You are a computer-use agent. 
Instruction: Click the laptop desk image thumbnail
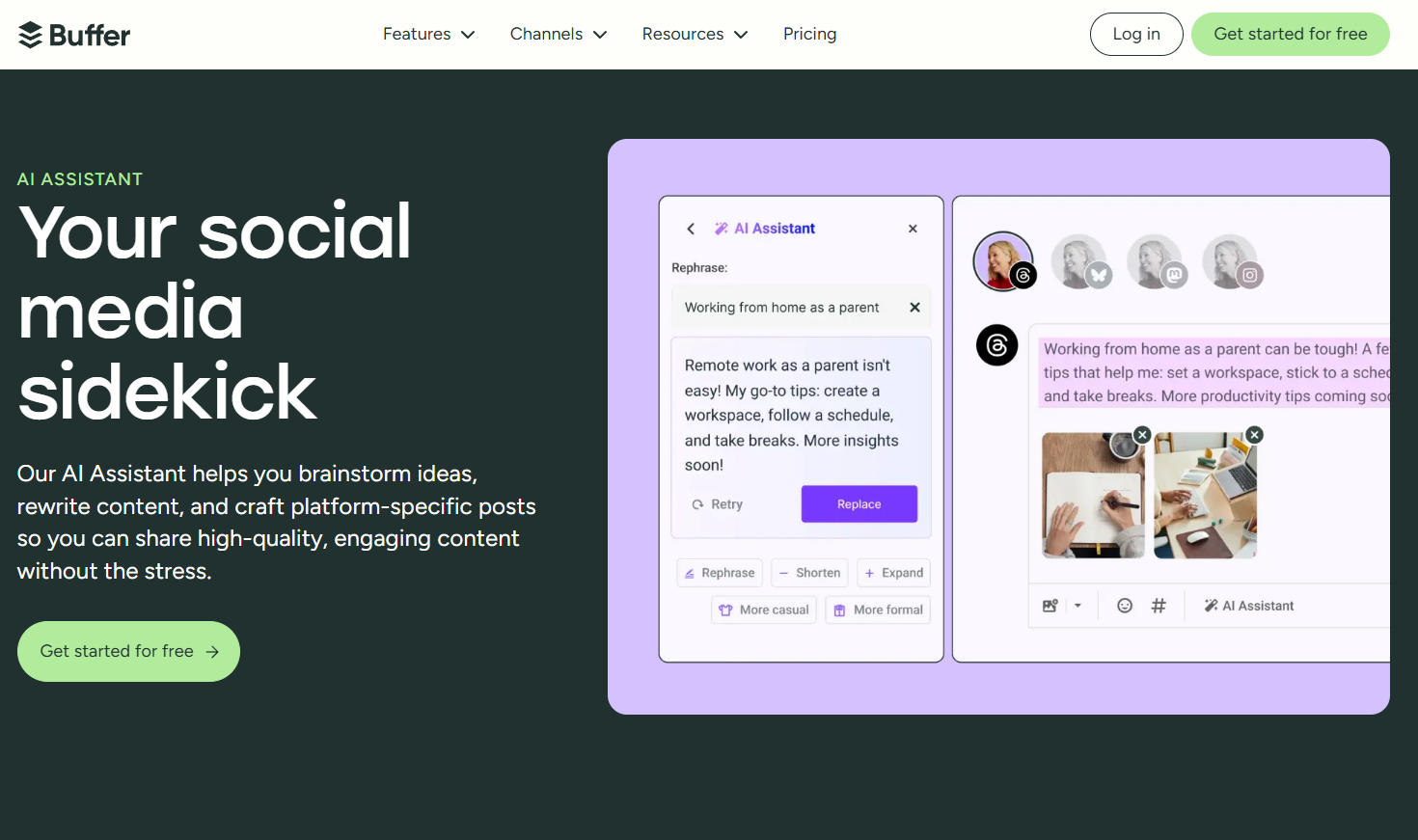[1206, 496]
